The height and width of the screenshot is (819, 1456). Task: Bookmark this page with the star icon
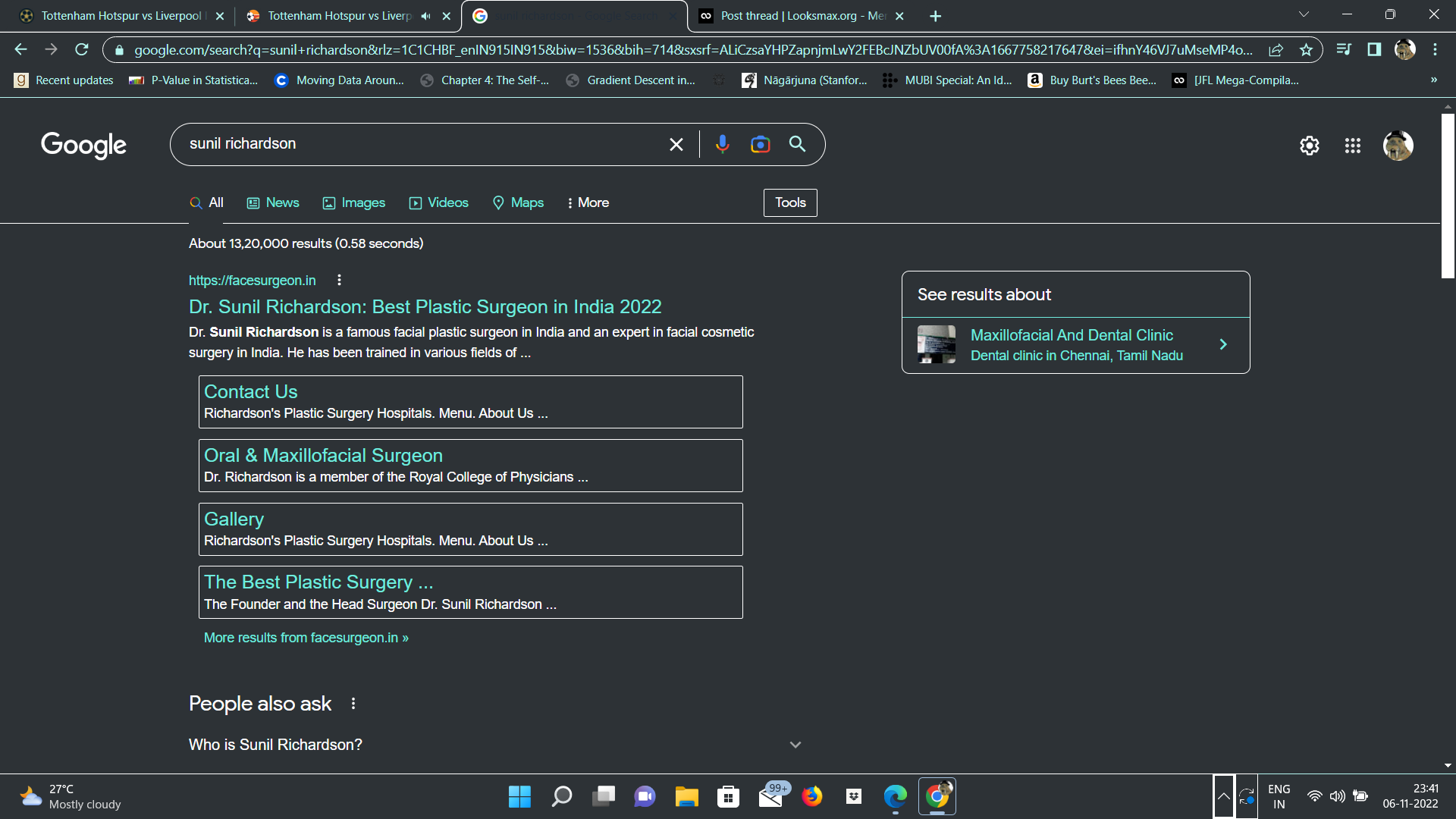pos(1306,50)
